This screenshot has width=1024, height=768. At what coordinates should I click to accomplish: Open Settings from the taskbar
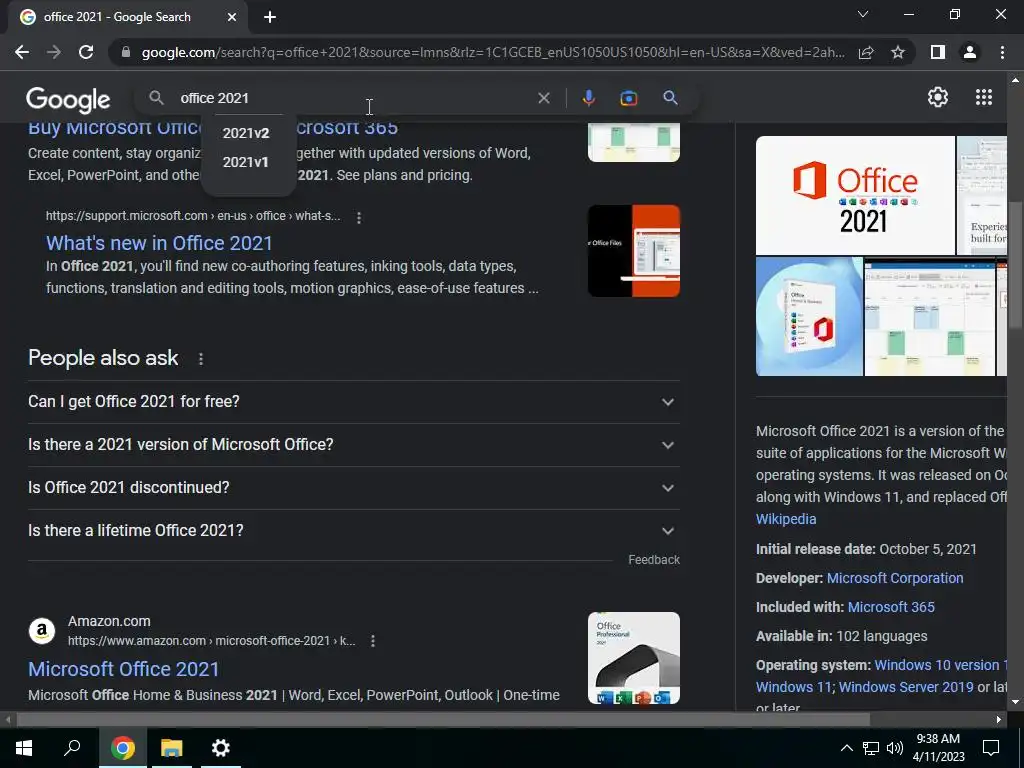pyautogui.click(x=221, y=748)
